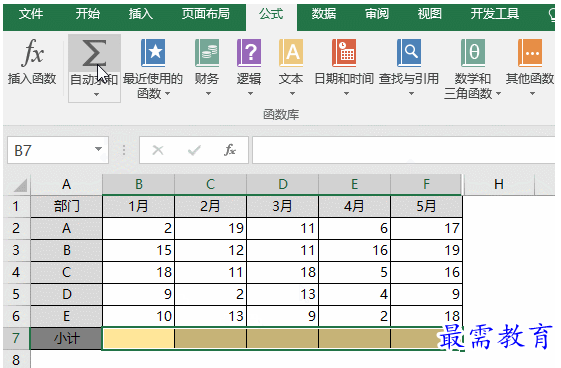This screenshot has width=561, height=368.
Task: Click the 小计 cell in row 7
Action: click(66, 338)
